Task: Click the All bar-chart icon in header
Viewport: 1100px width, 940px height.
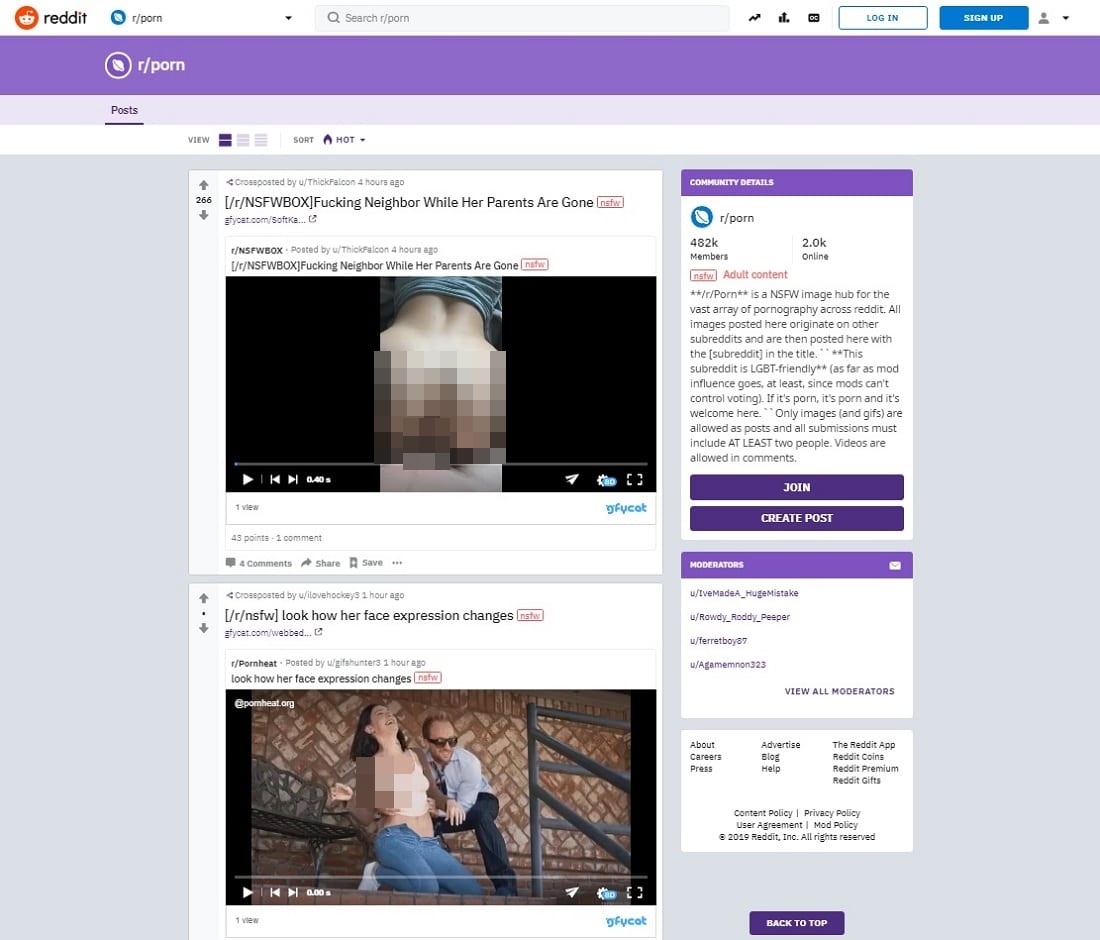Action: pos(784,18)
